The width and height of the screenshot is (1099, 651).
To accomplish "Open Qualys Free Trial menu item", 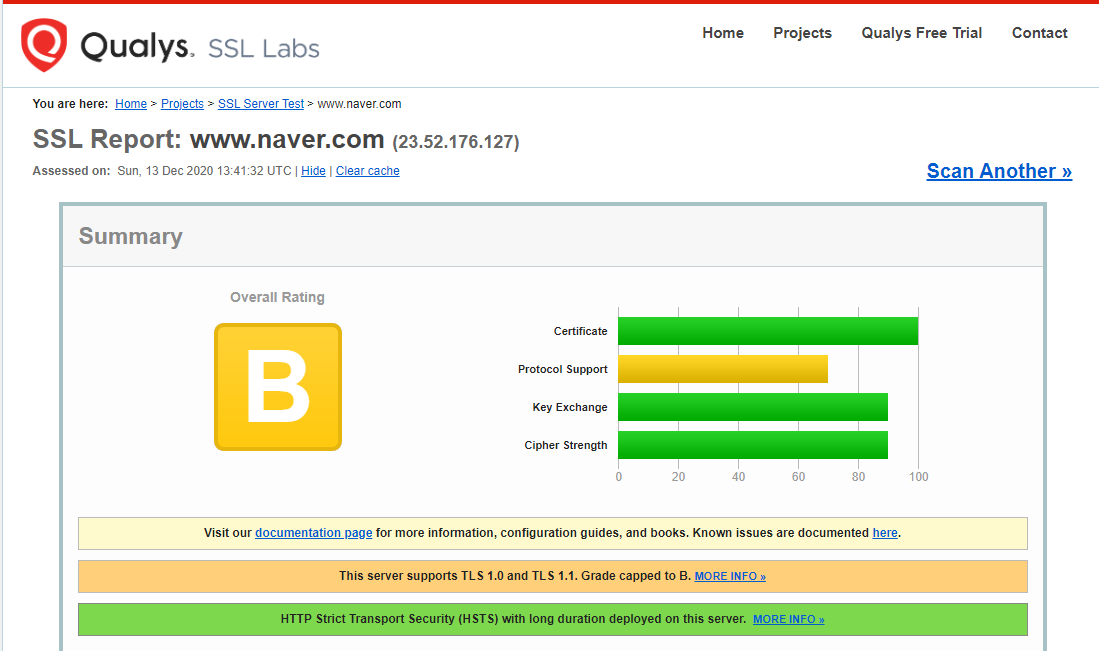I will coord(921,33).
